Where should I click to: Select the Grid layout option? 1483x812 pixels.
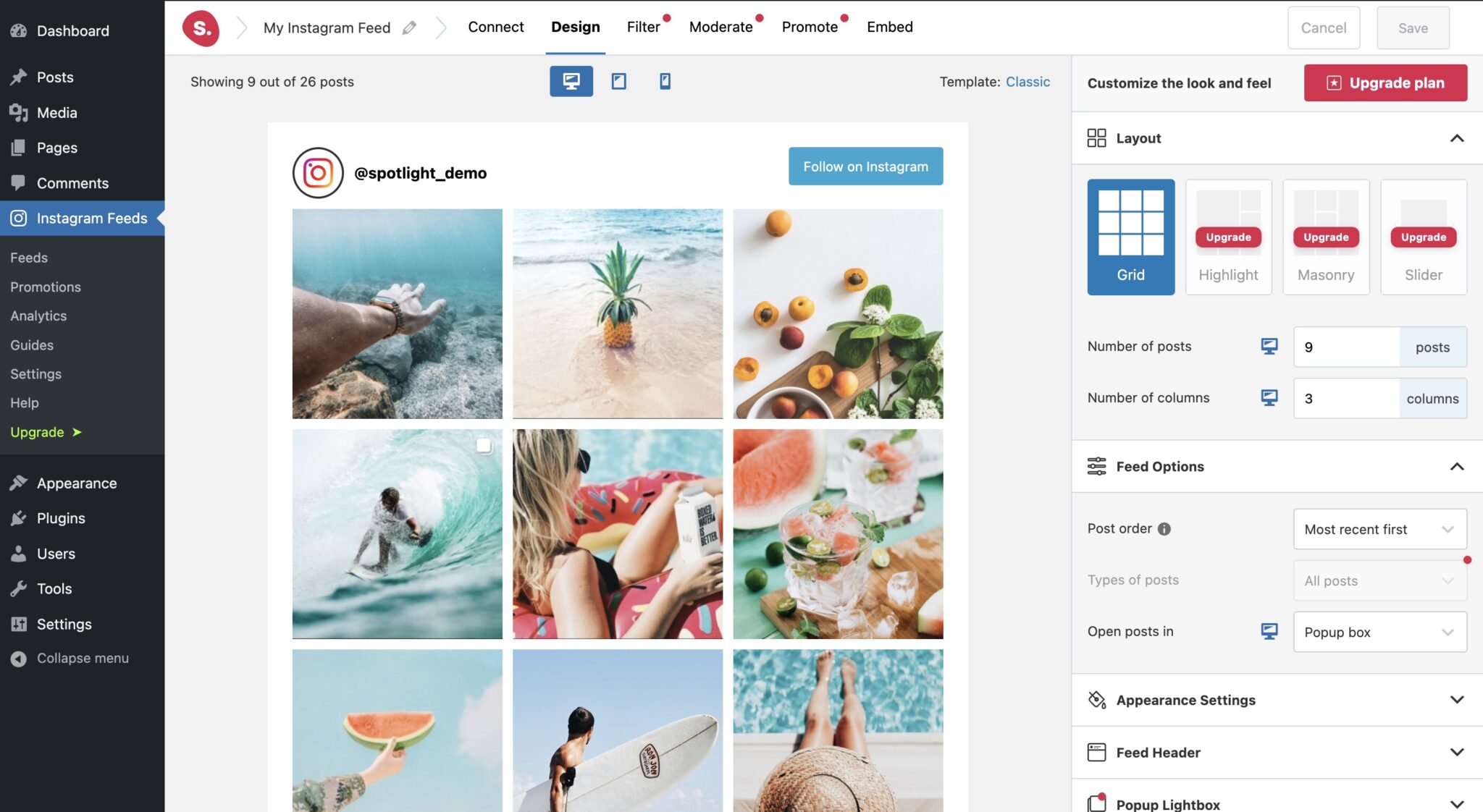point(1131,237)
